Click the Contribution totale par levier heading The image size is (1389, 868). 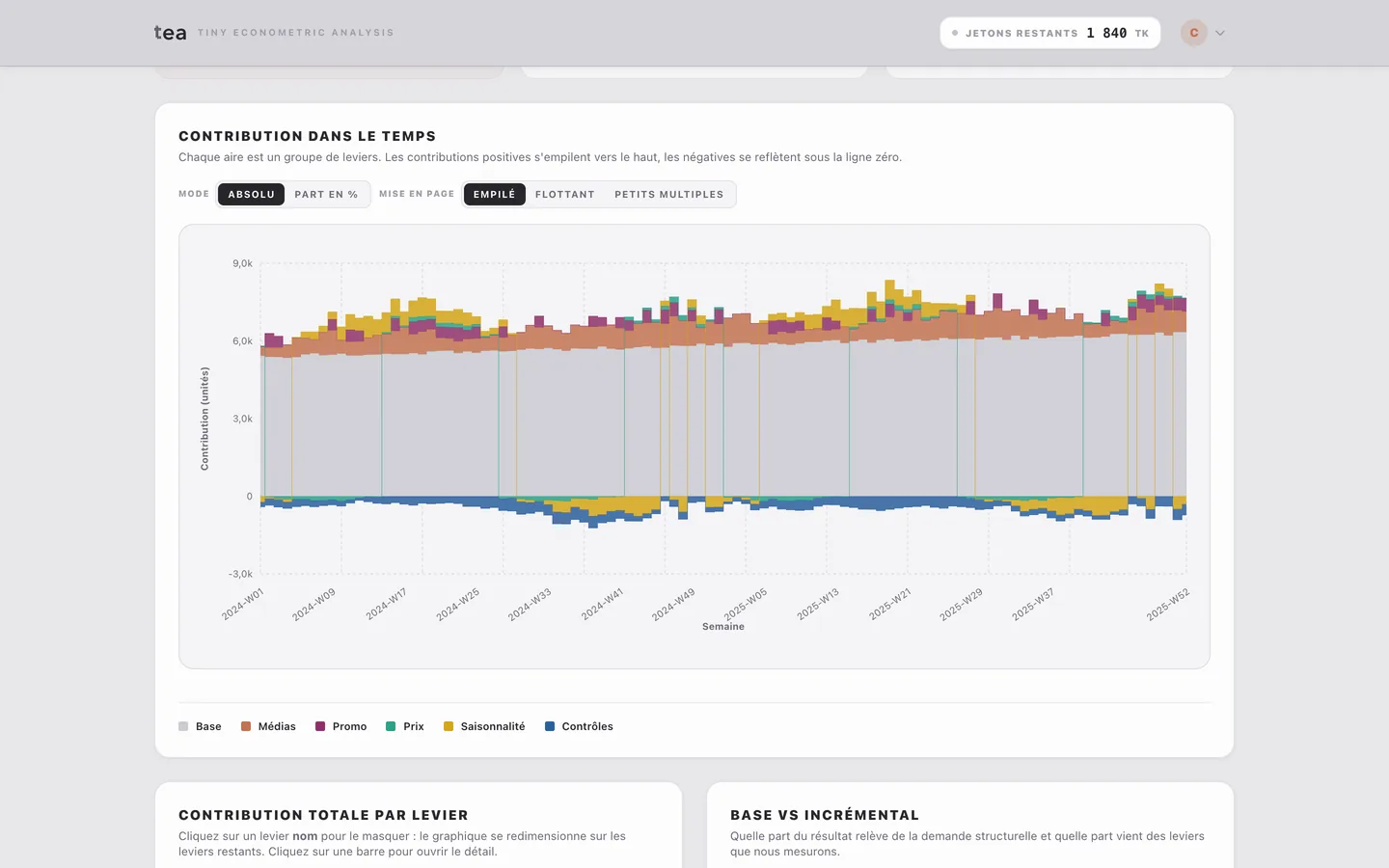click(323, 815)
